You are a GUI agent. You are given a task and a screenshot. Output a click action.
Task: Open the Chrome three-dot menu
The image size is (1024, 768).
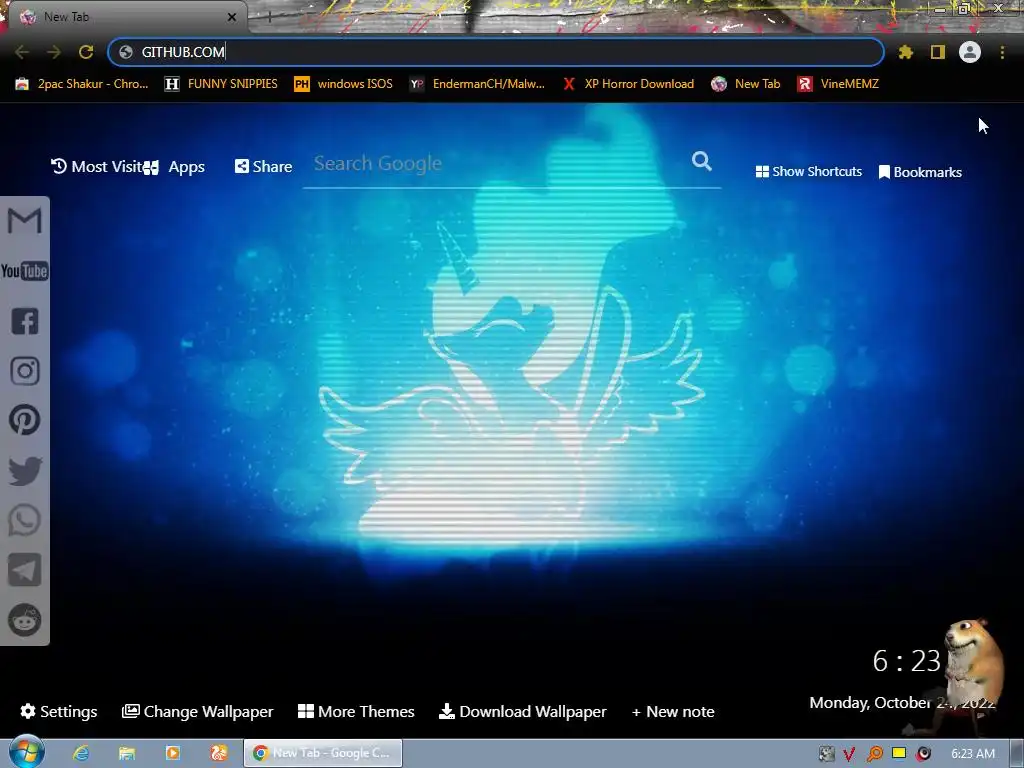click(x=1002, y=52)
